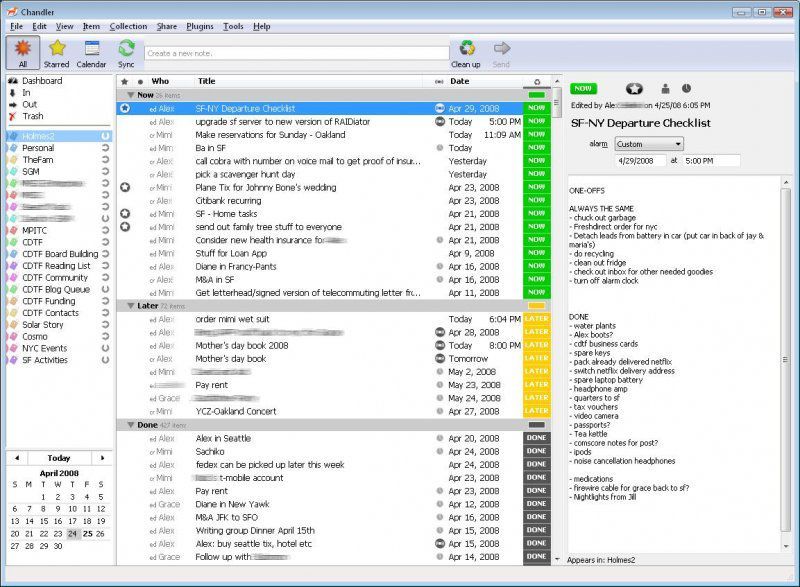The image size is (800, 587).
Task: Select CDTF Blog Queue collection in sidebar
Action: 56,290
